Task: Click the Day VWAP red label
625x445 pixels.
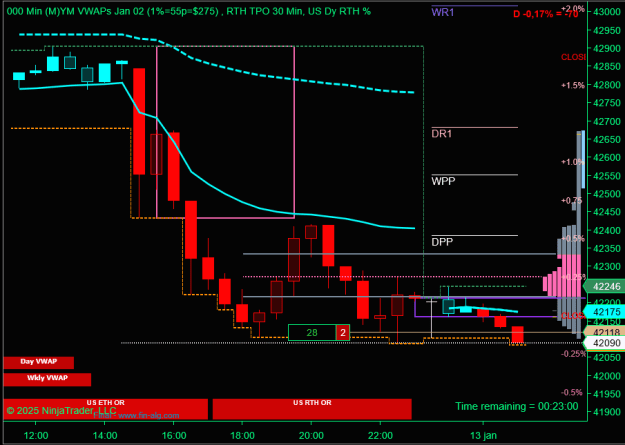Action: click(39, 362)
